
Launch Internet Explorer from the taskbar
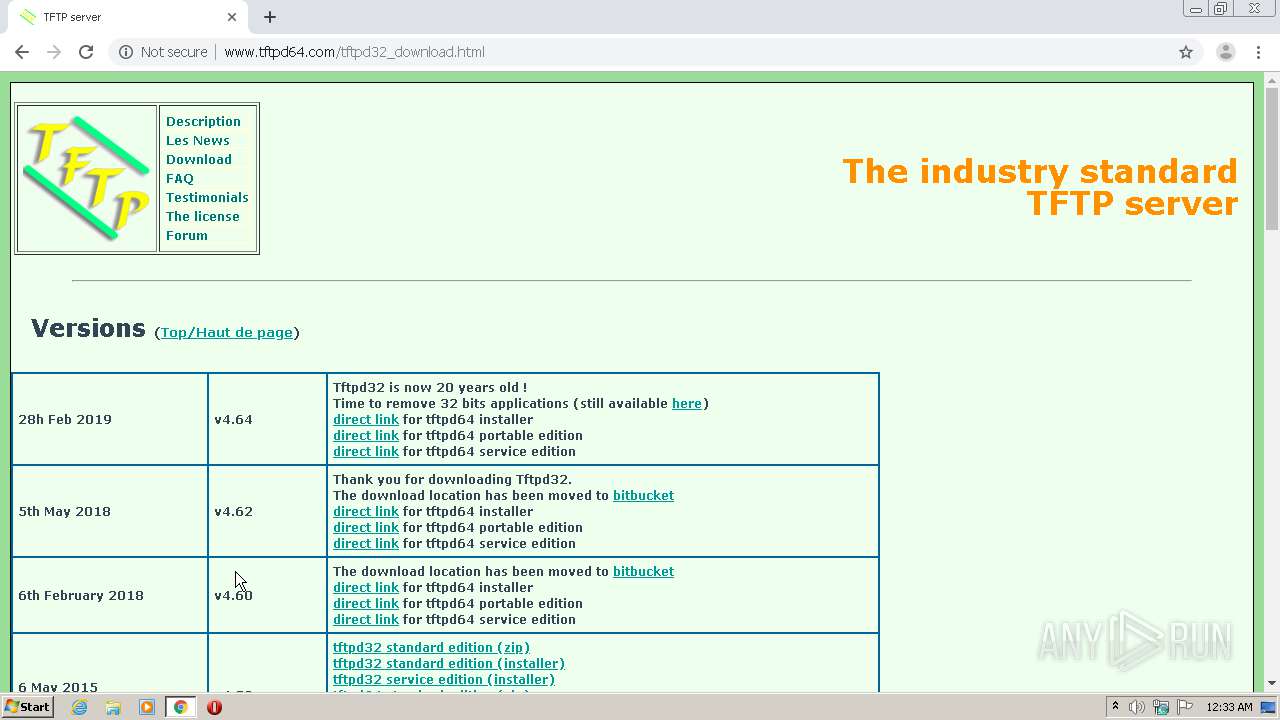pos(79,707)
